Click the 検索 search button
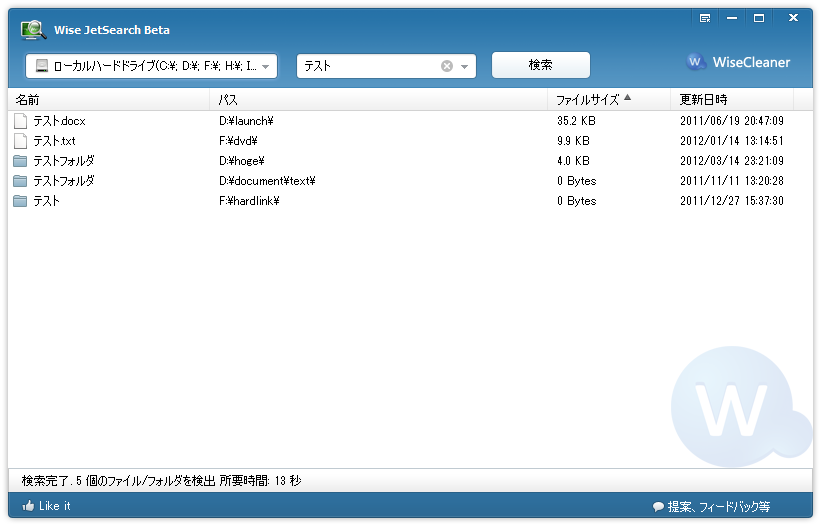821x526 pixels. [540, 65]
